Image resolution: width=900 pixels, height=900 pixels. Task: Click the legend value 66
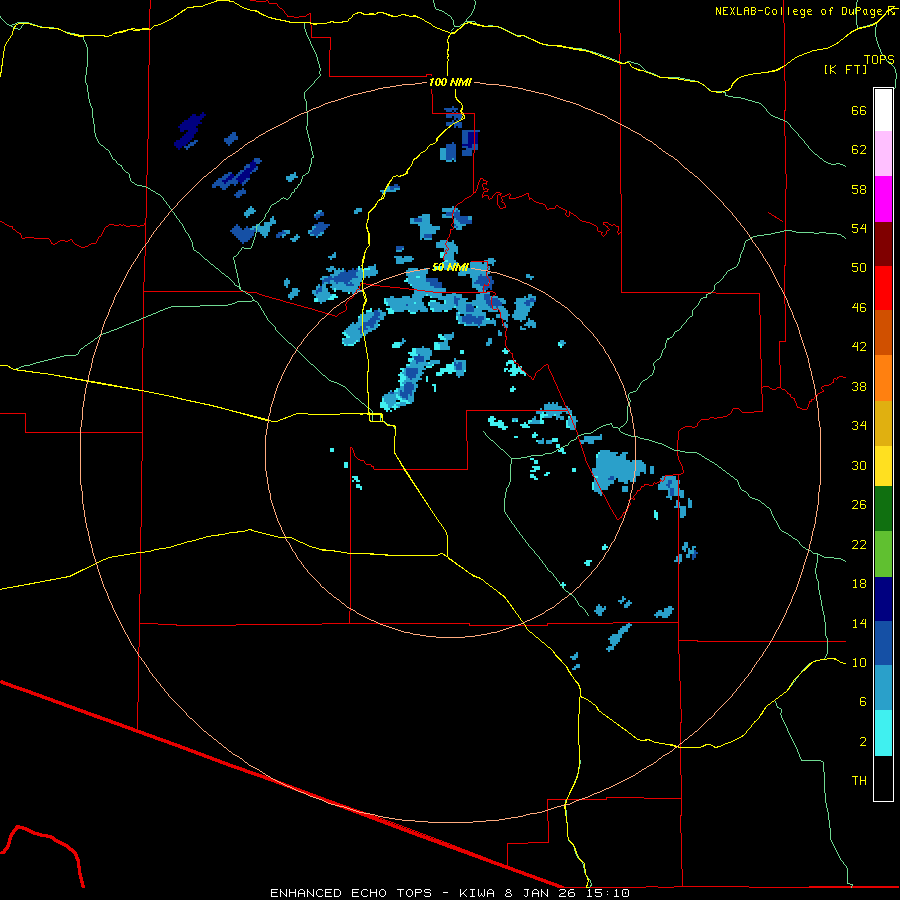click(x=859, y=110)
